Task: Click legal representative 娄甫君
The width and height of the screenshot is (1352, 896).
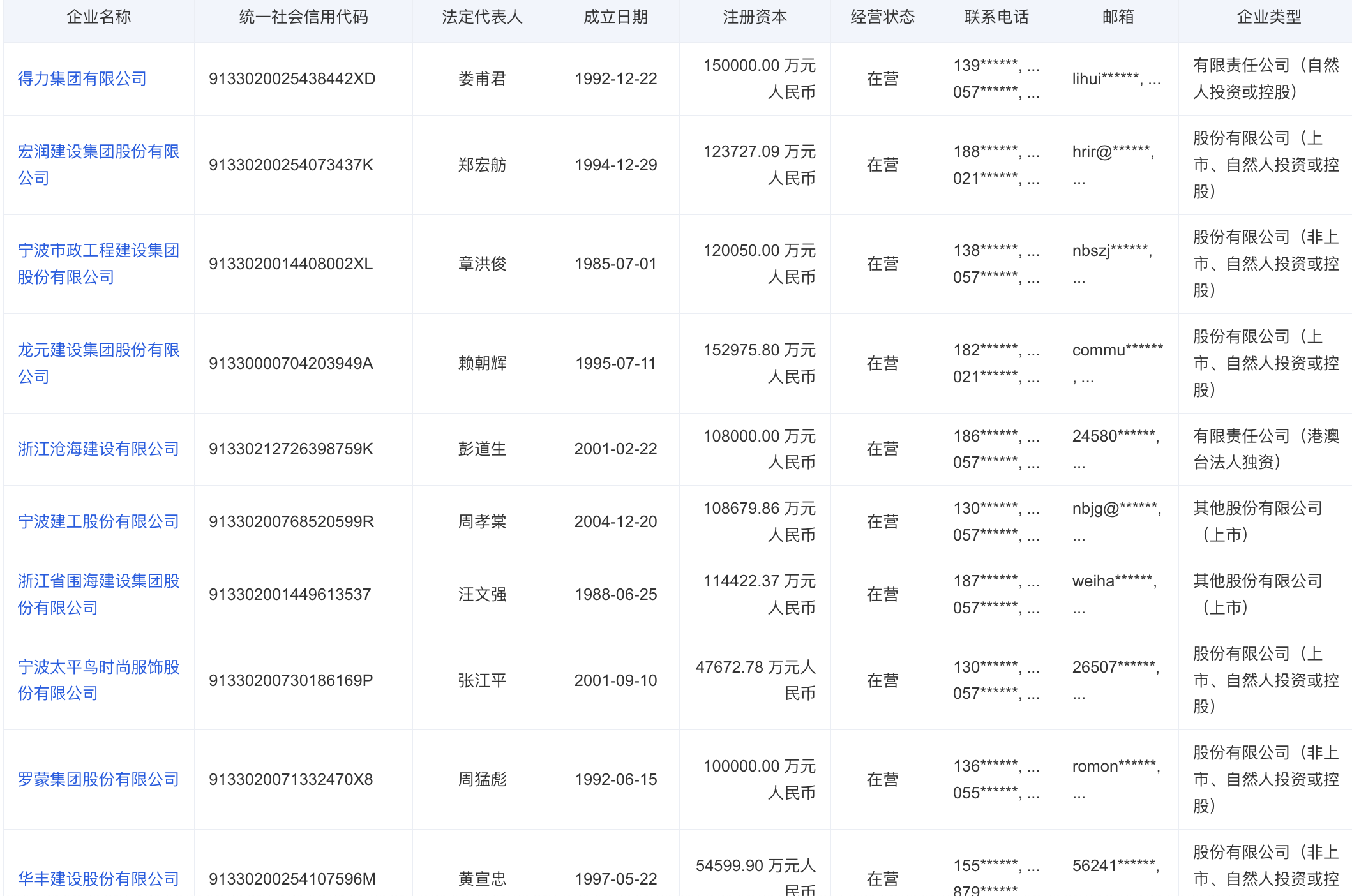Action: click(483, 78)
